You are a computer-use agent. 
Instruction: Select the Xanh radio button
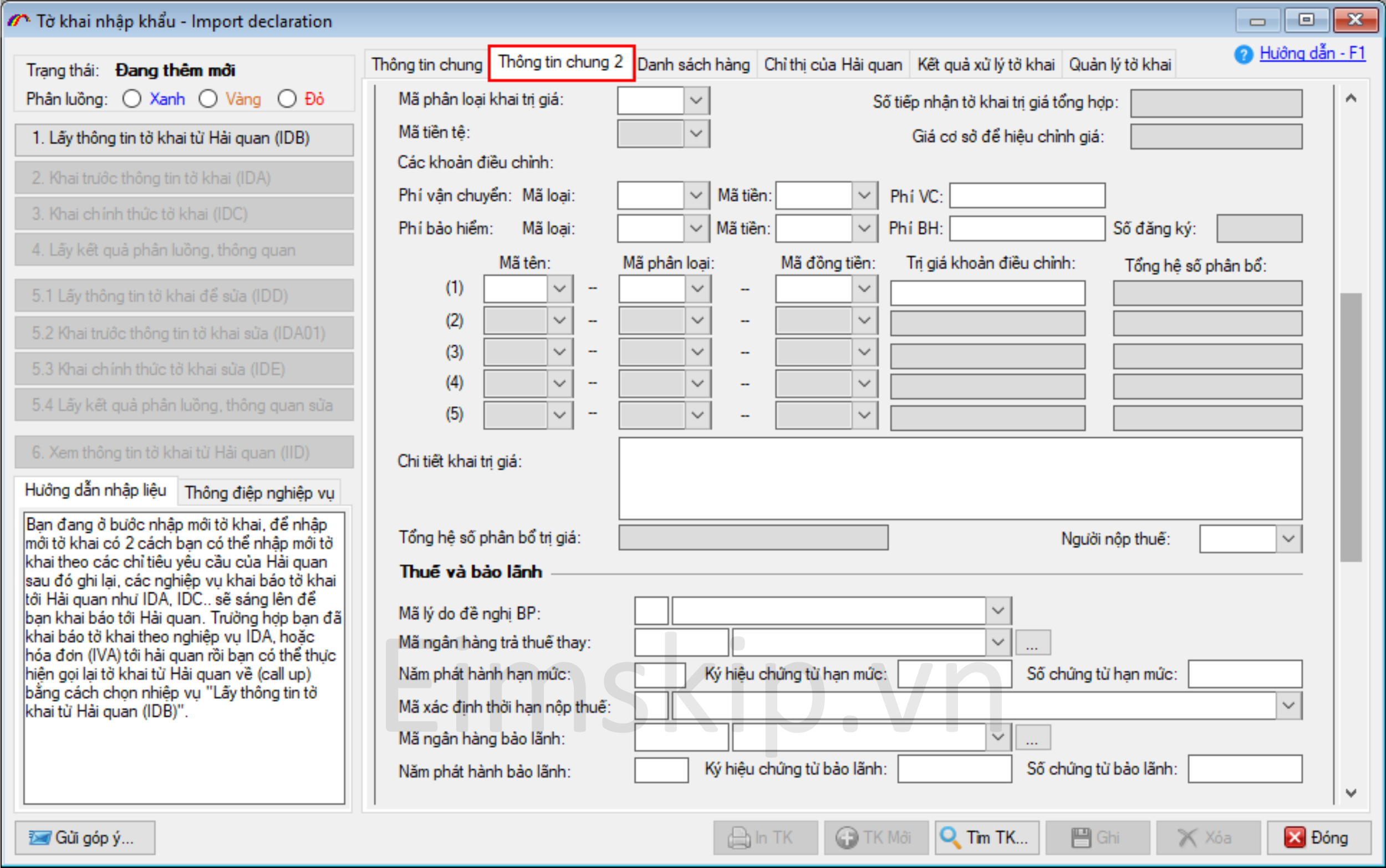(x=131, y=99)
